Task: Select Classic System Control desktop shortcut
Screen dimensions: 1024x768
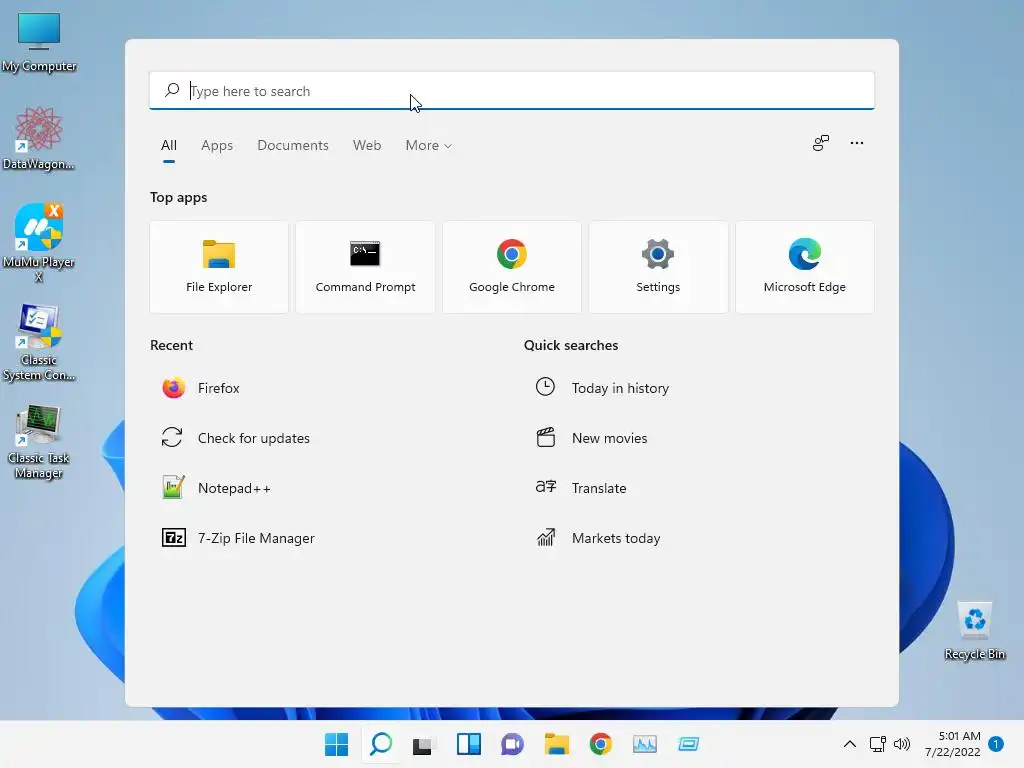Action: coord(39,342)
